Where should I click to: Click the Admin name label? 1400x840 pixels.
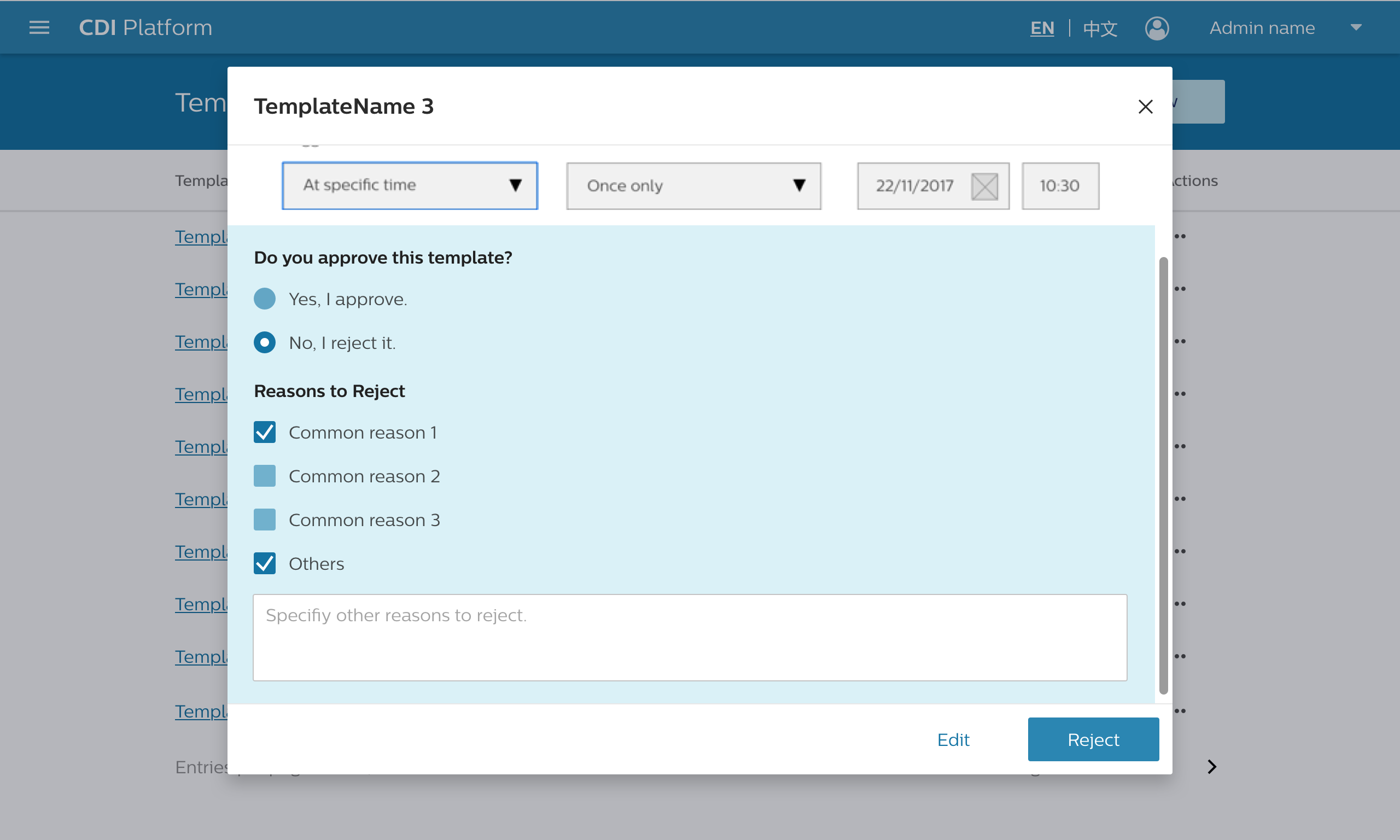[1262, 28]
